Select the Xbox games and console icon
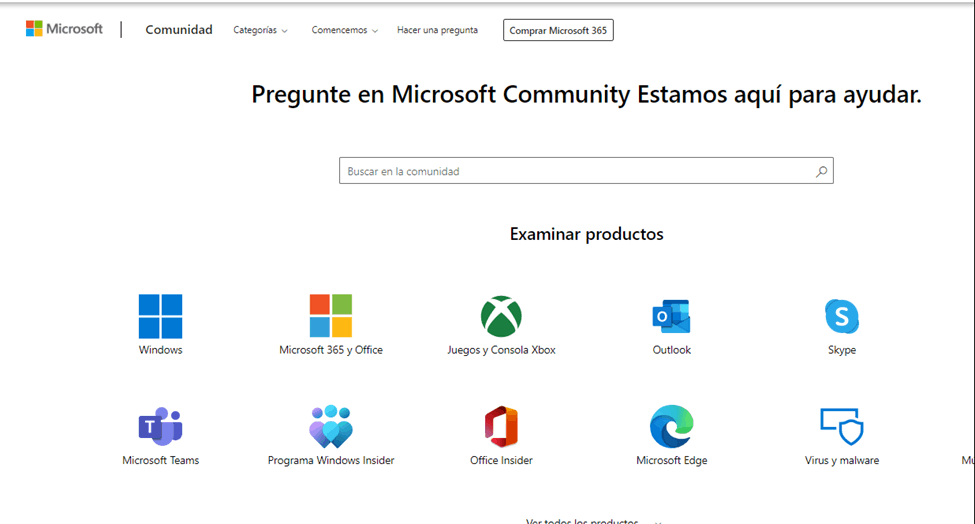975x524 pixels. coord(501,316)
